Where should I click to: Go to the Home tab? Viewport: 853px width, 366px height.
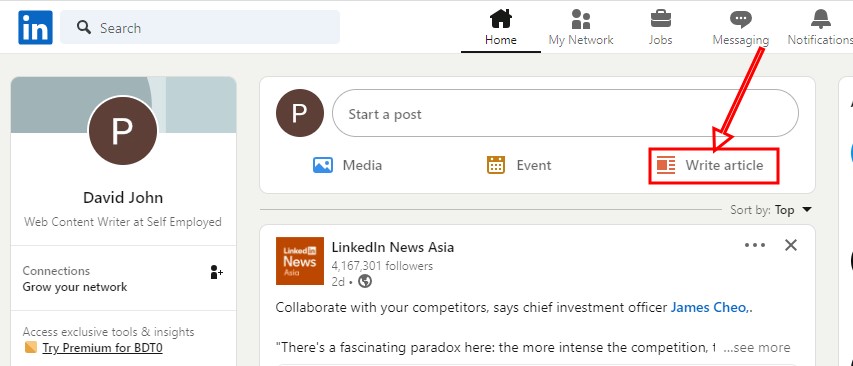point(500,28)
